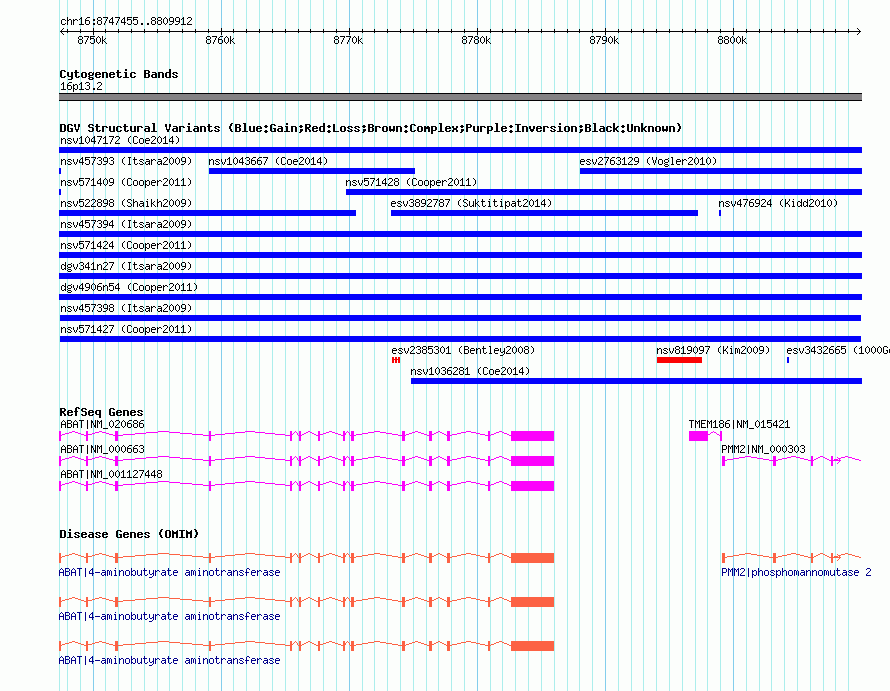
Task: Open the RefSeq Genes track title
Action: [x=101, y=412]
